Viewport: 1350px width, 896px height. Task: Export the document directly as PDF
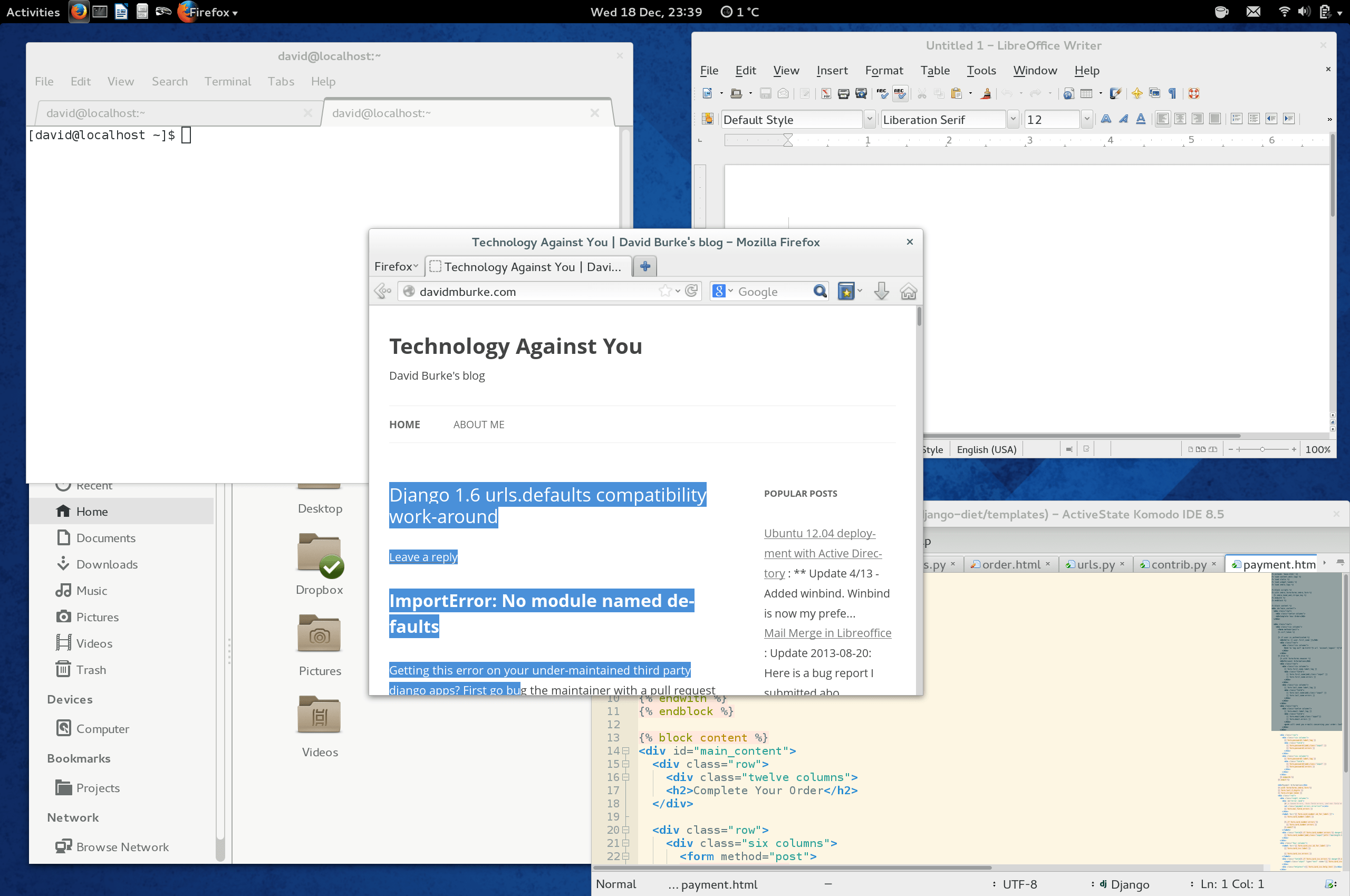pos(825,93)
